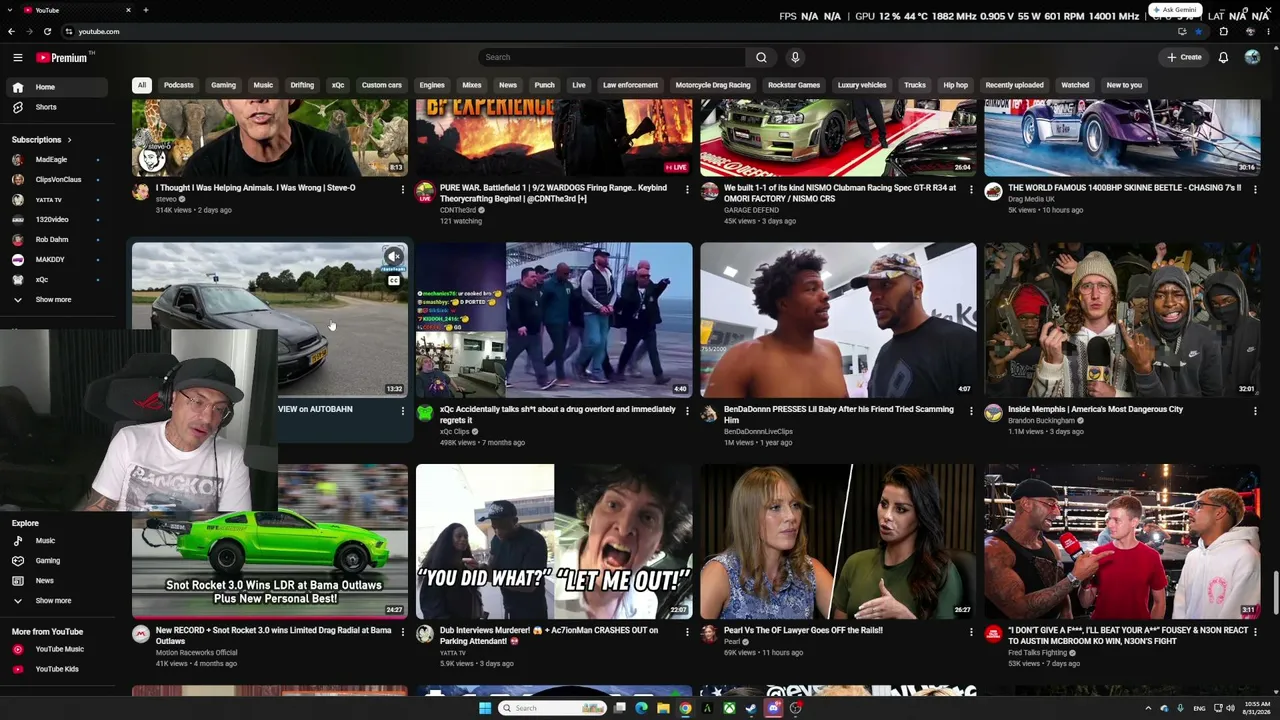
Task: Open Explore Music in the sidebar
Action: point(56,541)
